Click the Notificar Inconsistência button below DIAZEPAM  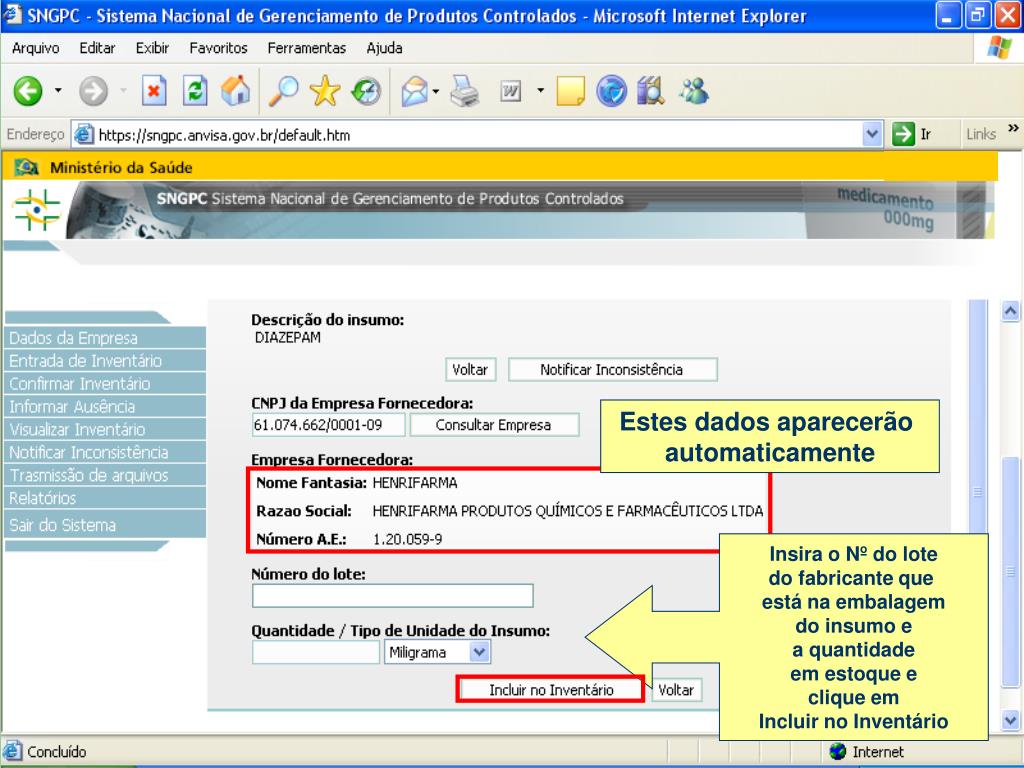(x=612, y=370)
